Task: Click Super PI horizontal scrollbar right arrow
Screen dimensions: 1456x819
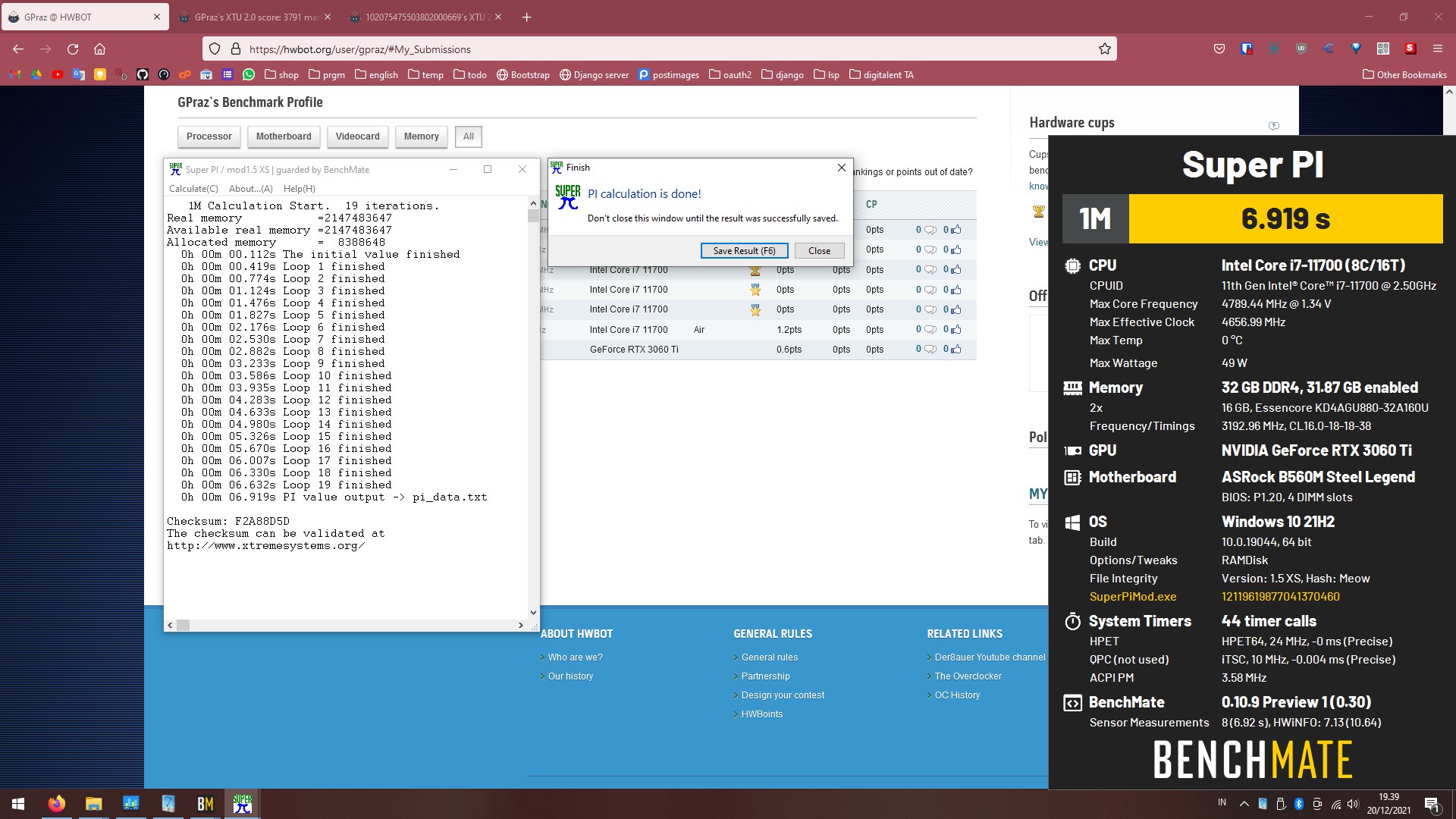Action: click(520, 626)
